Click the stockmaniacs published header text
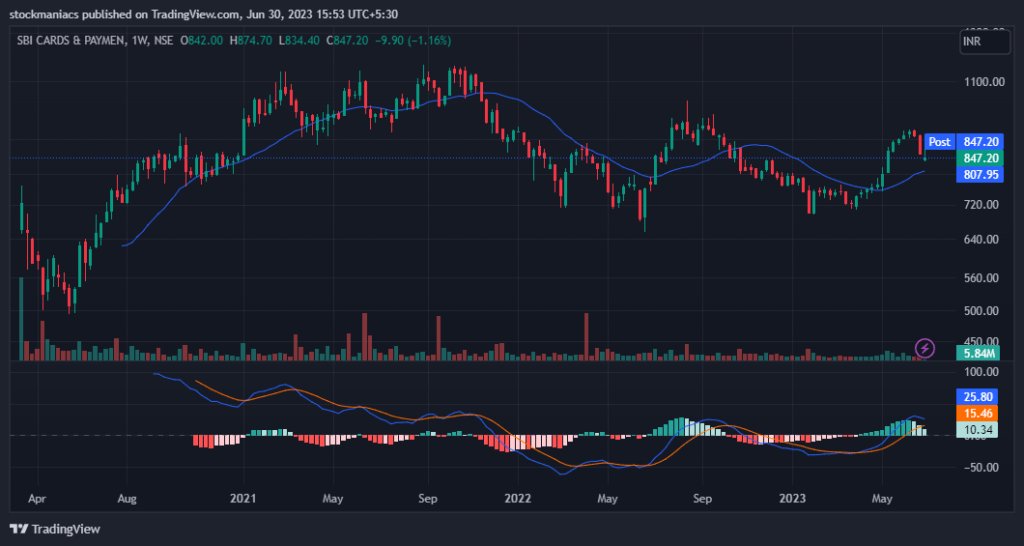Screen dimensions: 1024x546 204,14
